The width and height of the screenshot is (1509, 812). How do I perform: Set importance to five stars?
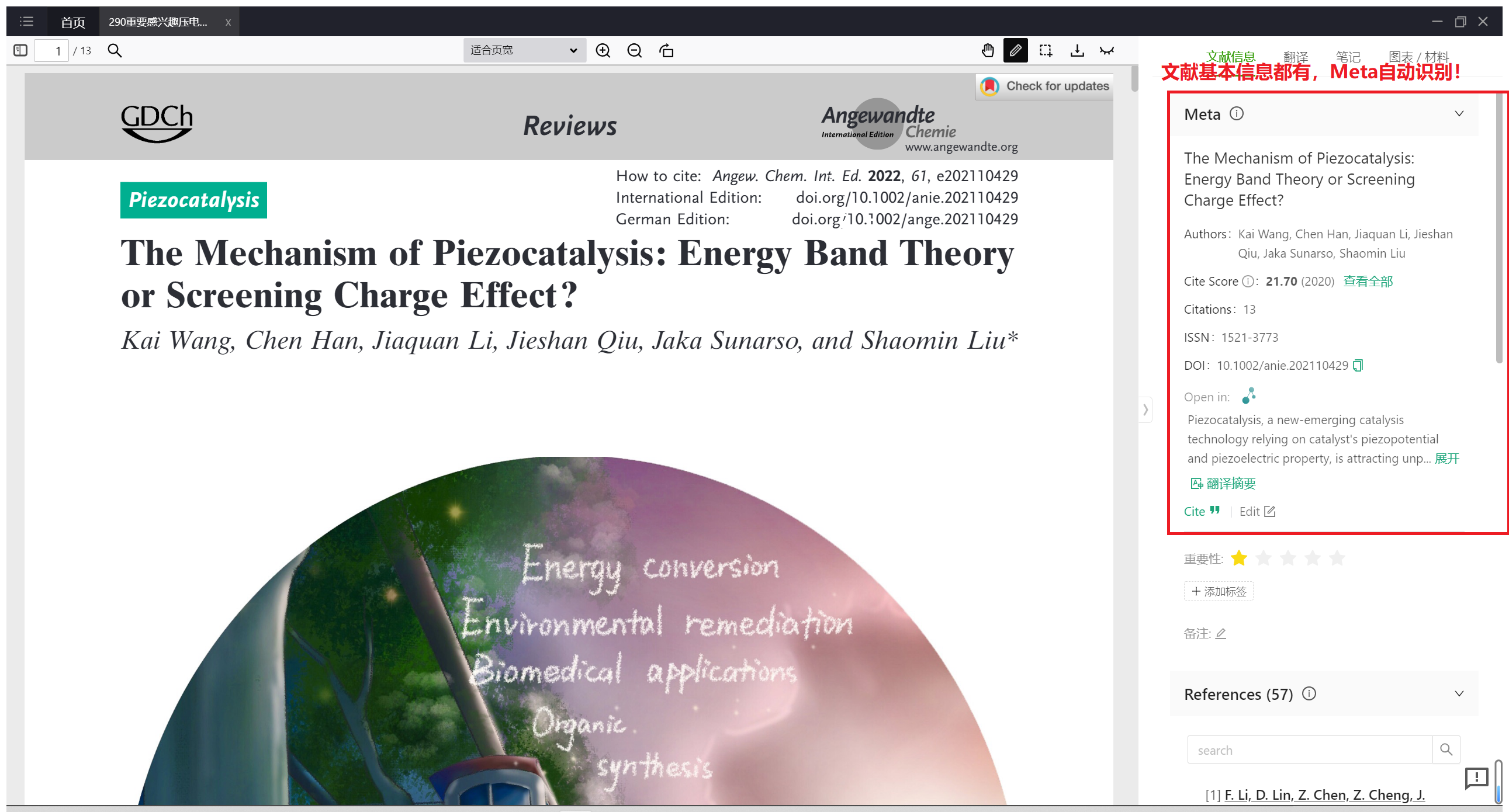(1337, 558)
